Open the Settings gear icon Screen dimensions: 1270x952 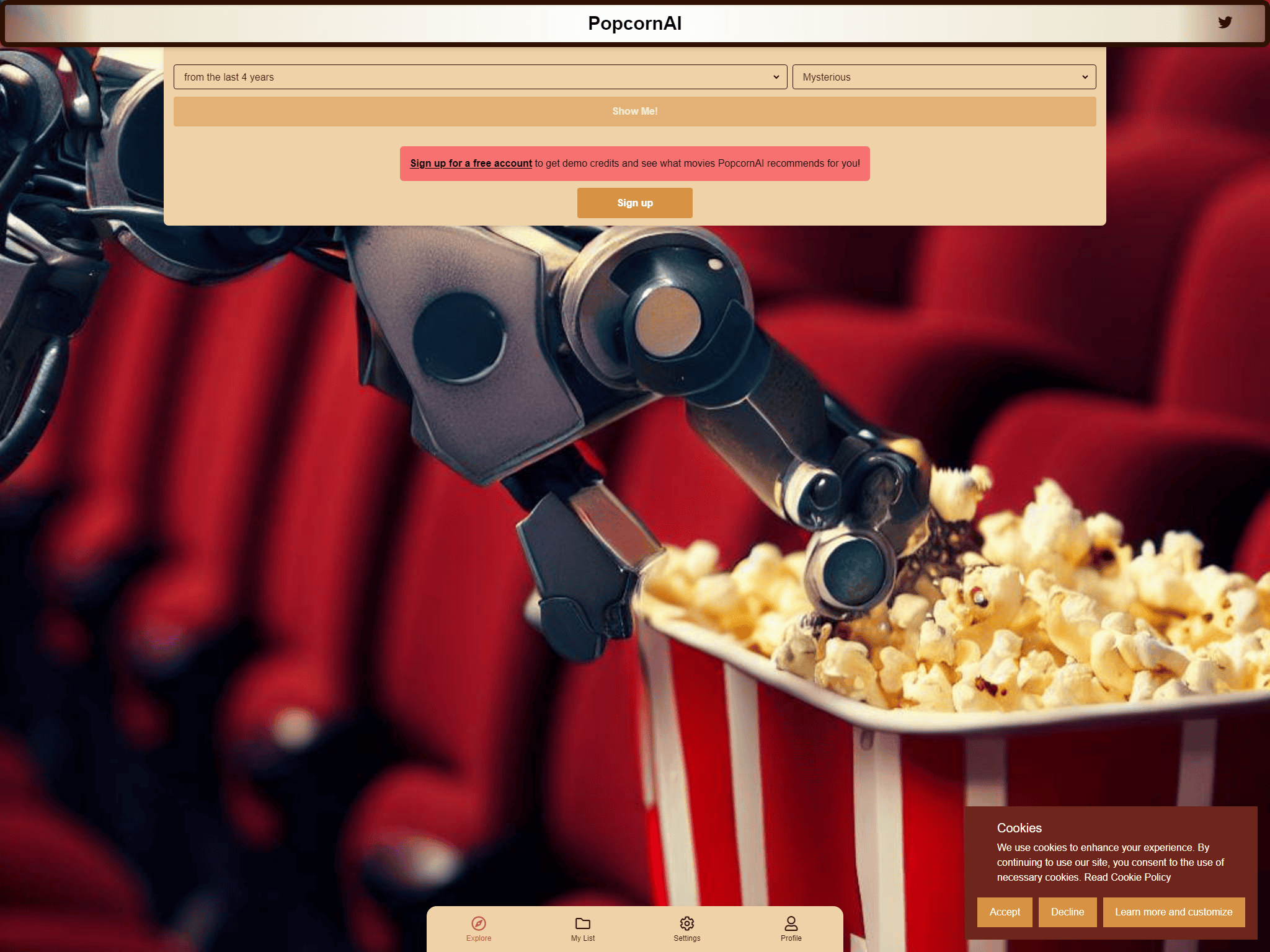point(686,922)
